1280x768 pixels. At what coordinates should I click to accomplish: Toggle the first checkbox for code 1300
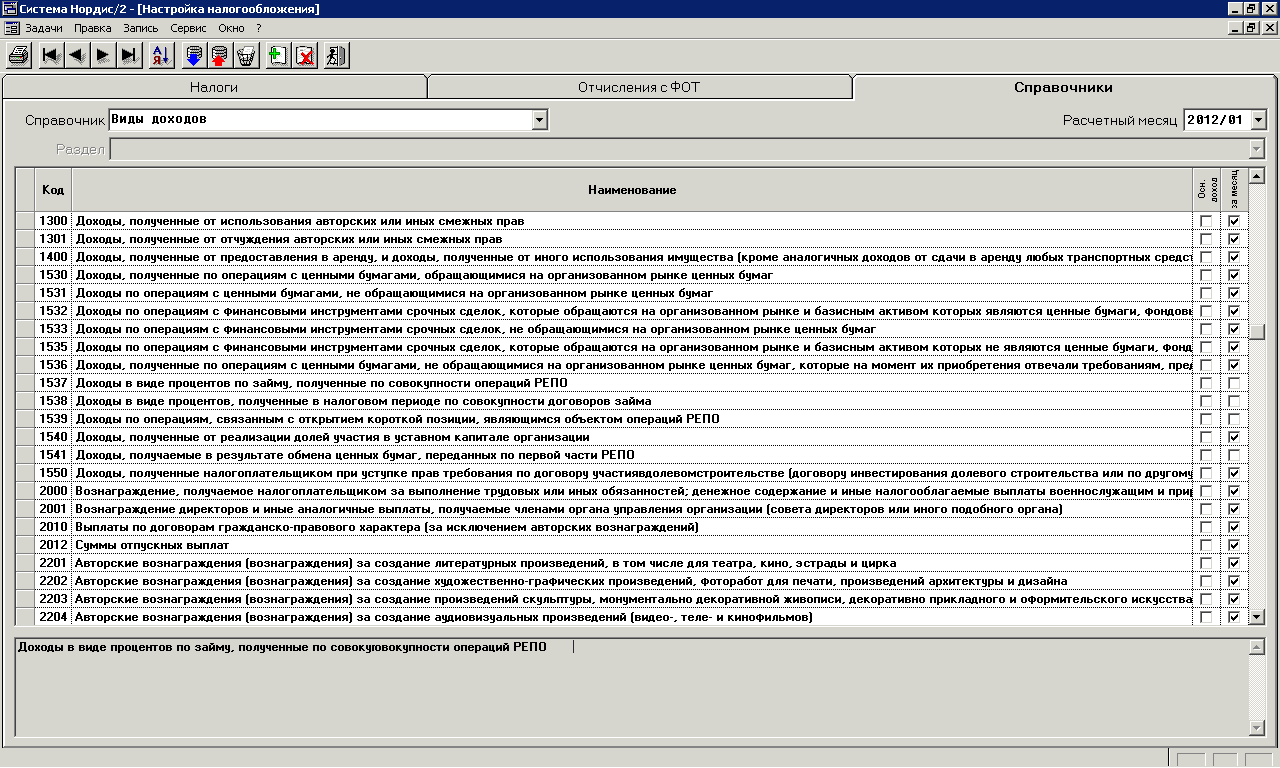1206,221
